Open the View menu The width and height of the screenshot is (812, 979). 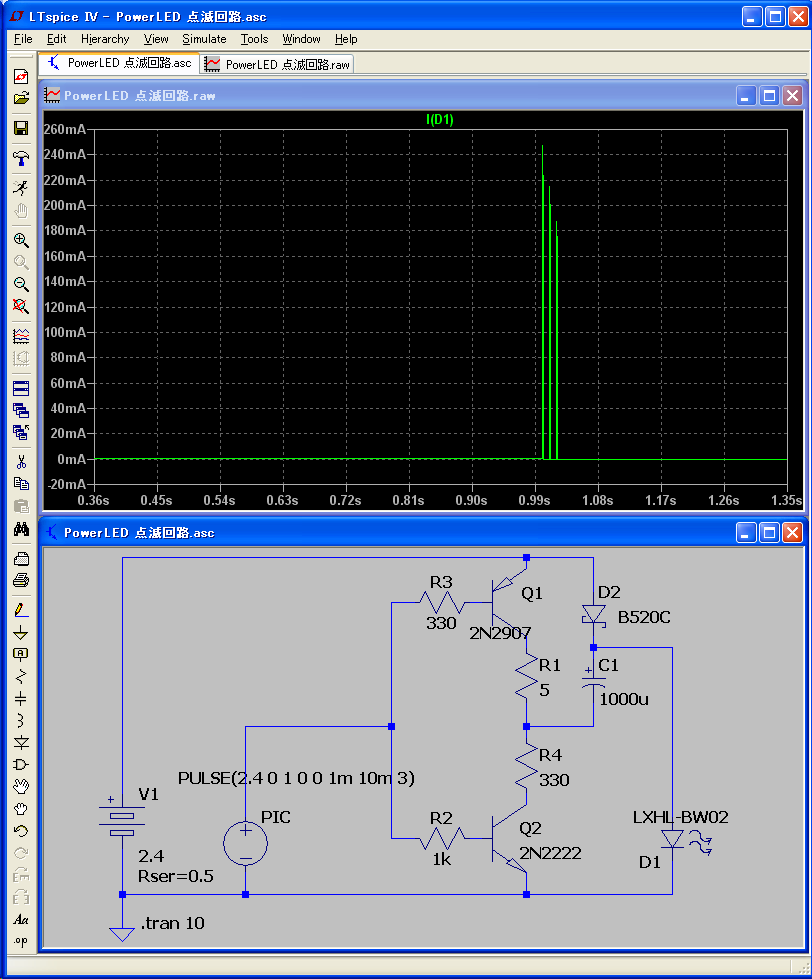click(156, 39)
